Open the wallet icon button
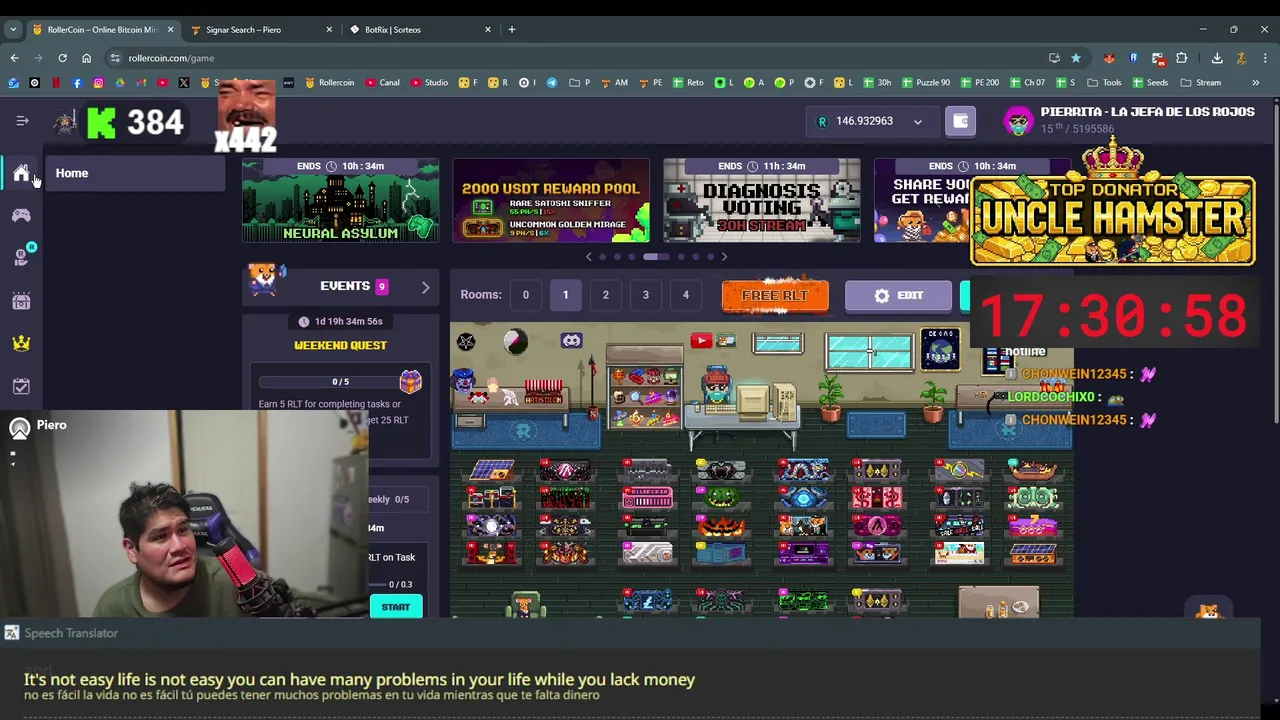The height and width of the screenshot is (720, 1280). click(961, 121)
